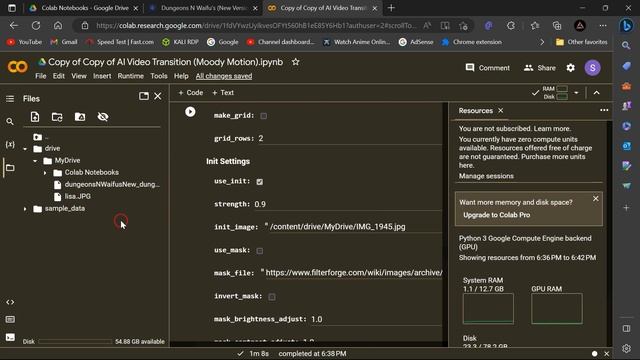Open the variables {x} panel
640x360 pixels.
[x=10, y=144]
